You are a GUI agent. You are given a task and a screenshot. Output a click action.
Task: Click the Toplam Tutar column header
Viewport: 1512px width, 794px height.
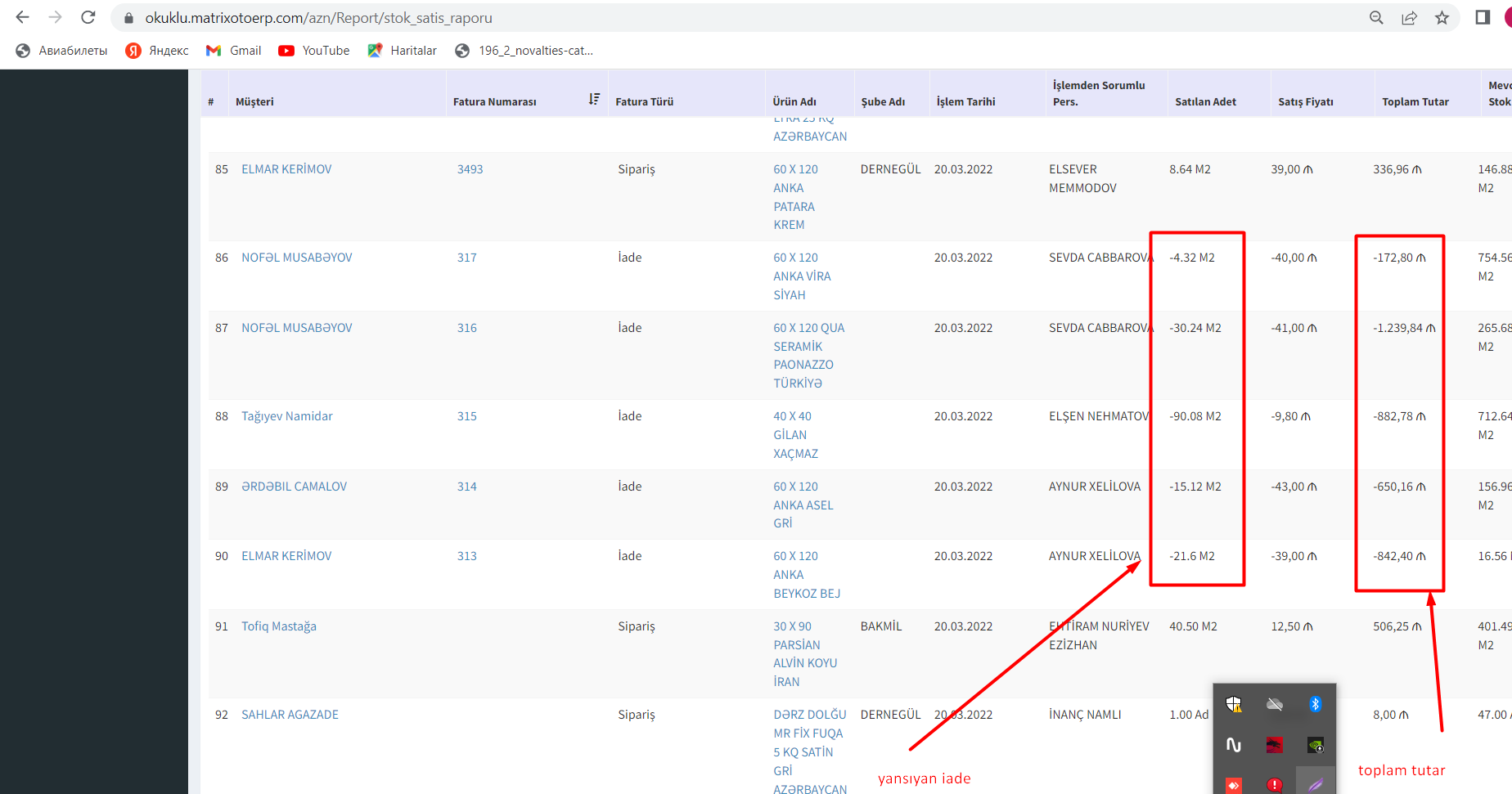pyautogui.click(x=1415, y=102)
